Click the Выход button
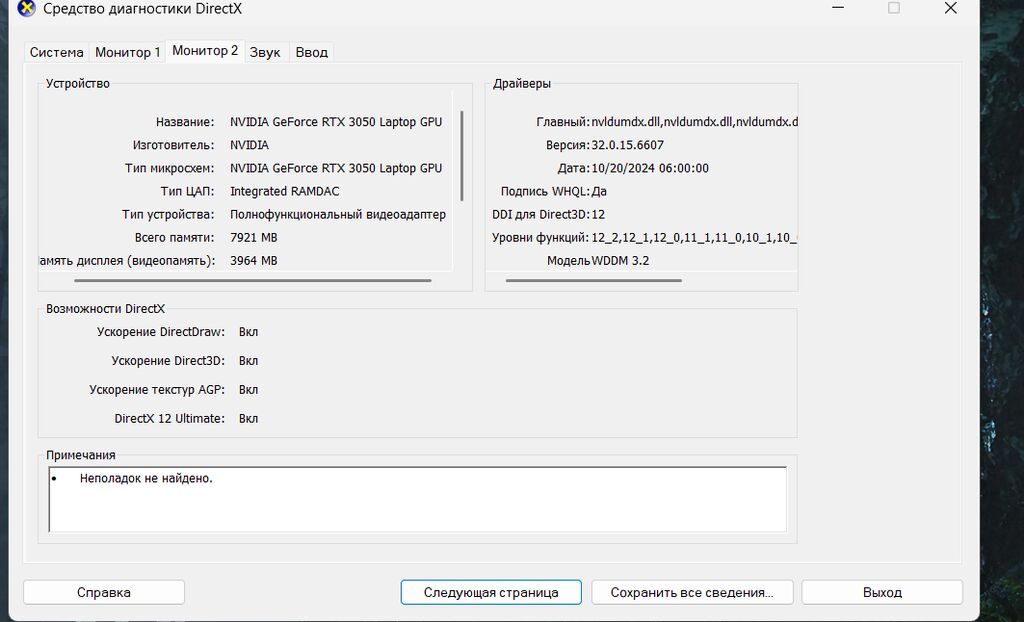The height and width of the screenshot is (622, 1024). [882, 593]
